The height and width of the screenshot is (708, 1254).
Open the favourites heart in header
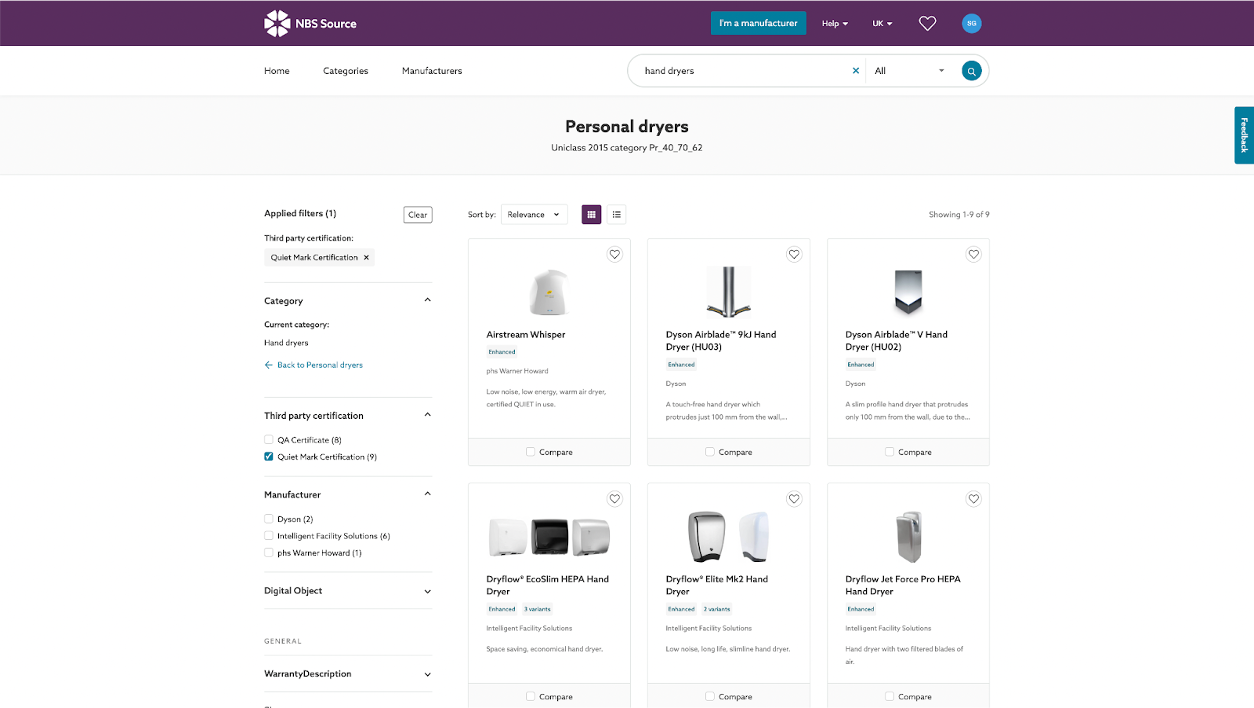tap(927, 23)
